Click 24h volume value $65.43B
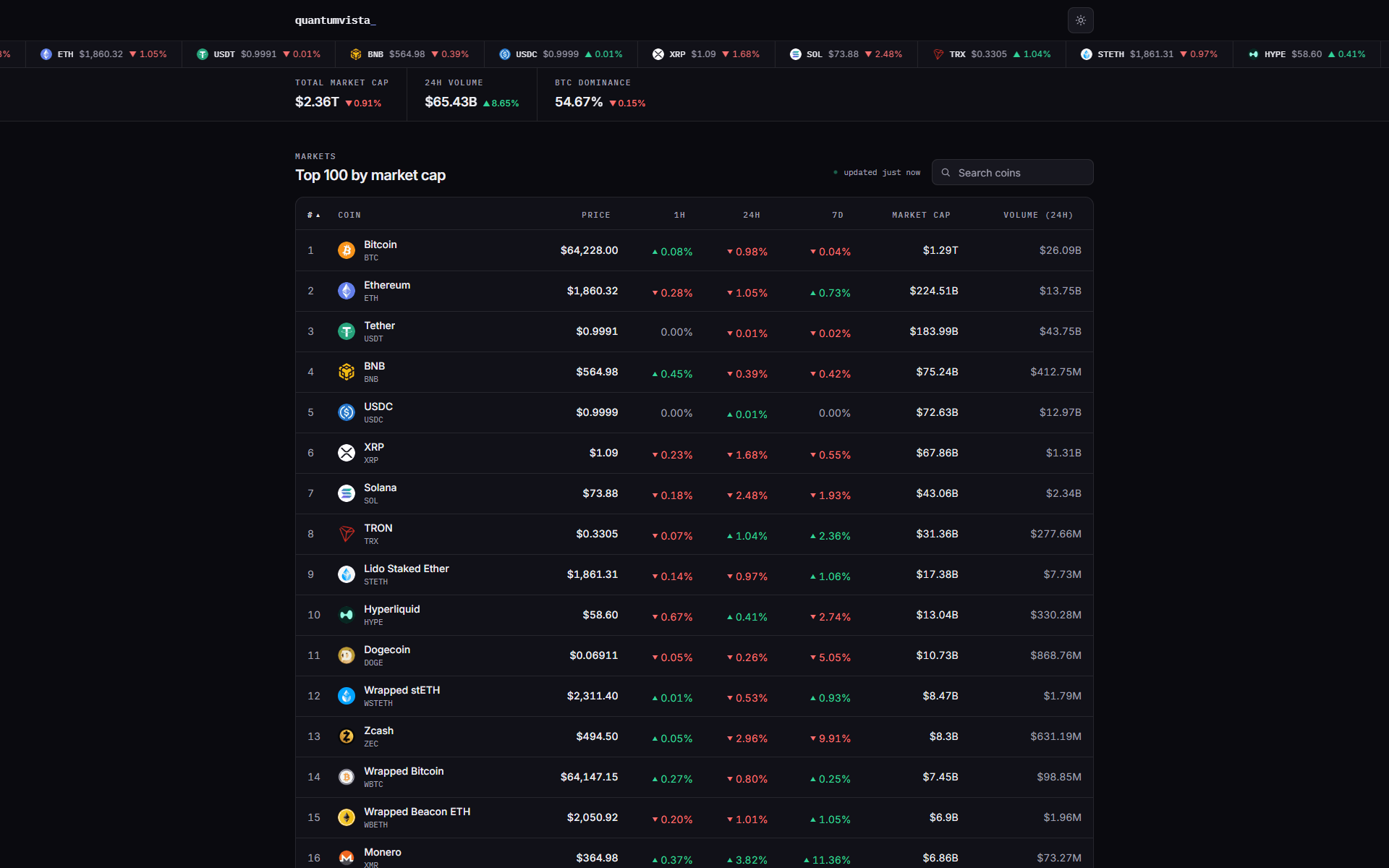The width and height of the screenshot is (1389, 868). (451, 102)
